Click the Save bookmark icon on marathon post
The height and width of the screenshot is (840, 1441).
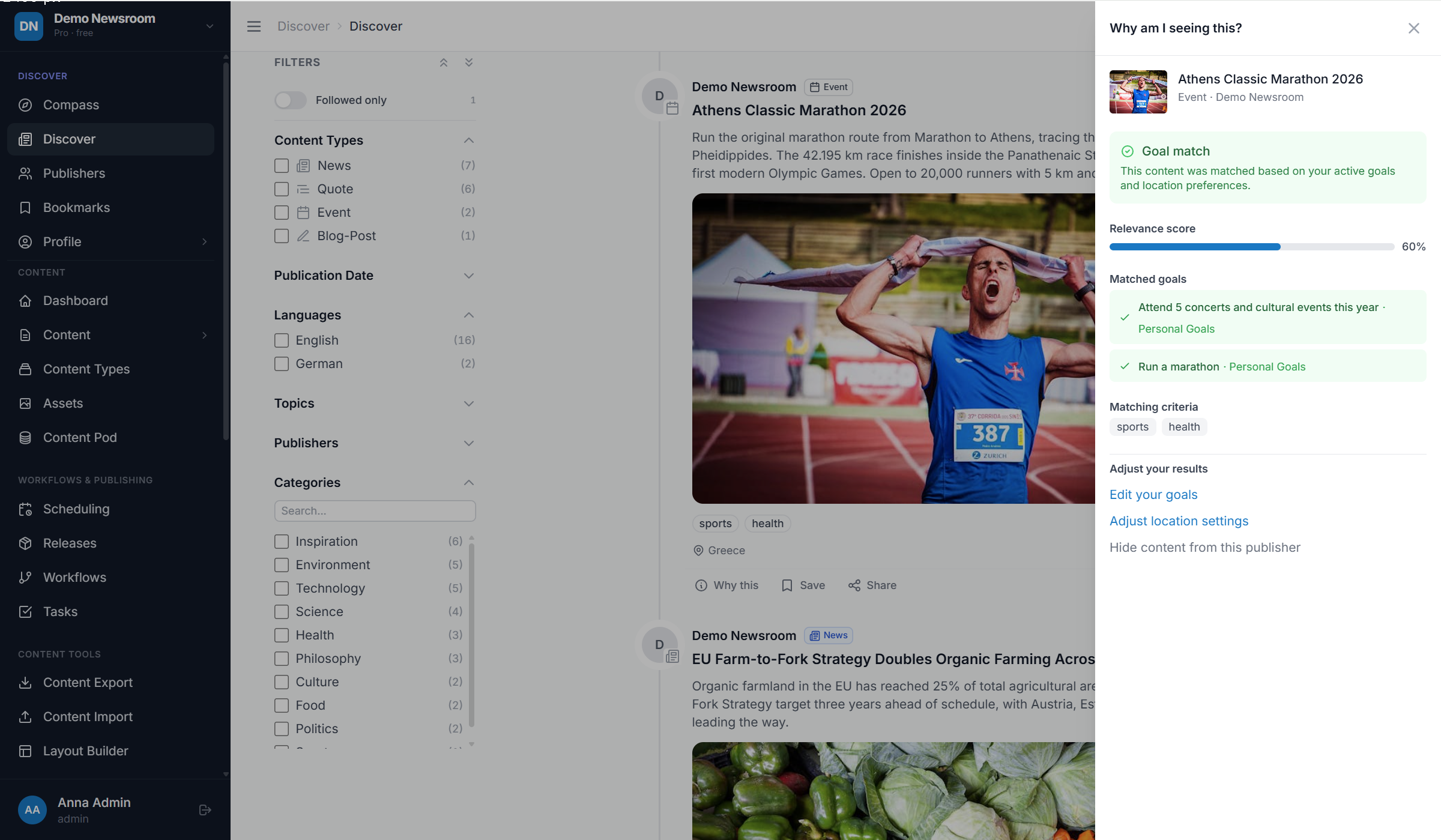tap(787, 585)
